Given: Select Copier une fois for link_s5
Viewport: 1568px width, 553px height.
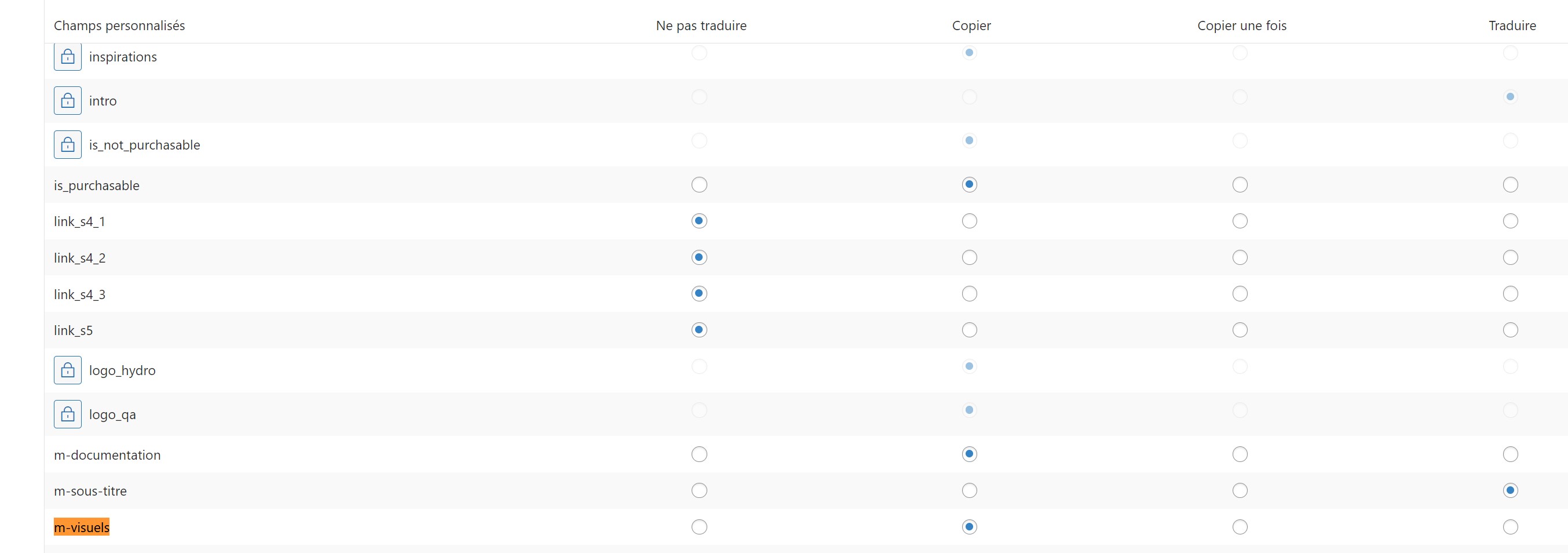Looking at the screenshot, I should tap(1240, 329).
